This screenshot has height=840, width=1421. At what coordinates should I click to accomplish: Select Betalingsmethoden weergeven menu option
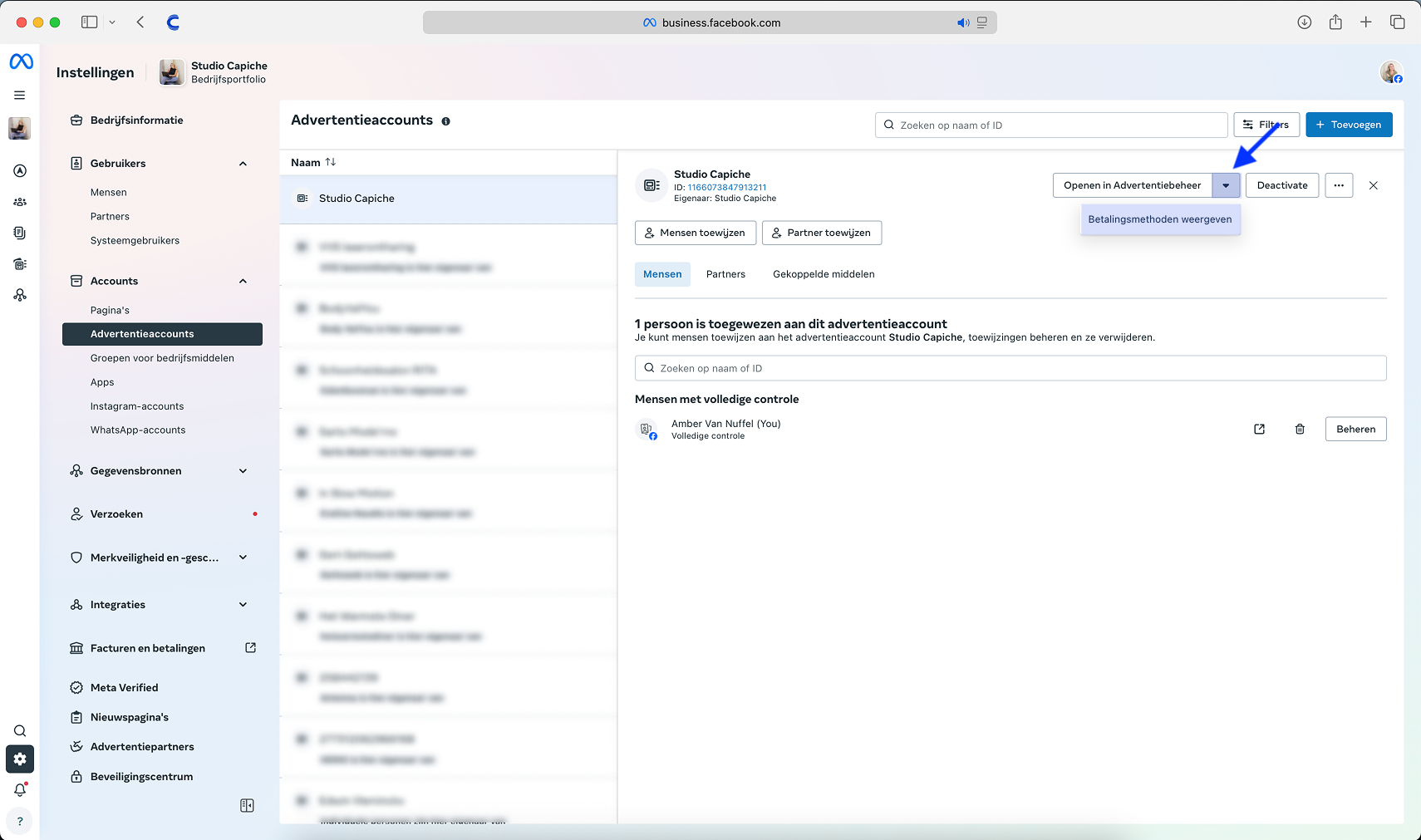(x=1160, y=219)
